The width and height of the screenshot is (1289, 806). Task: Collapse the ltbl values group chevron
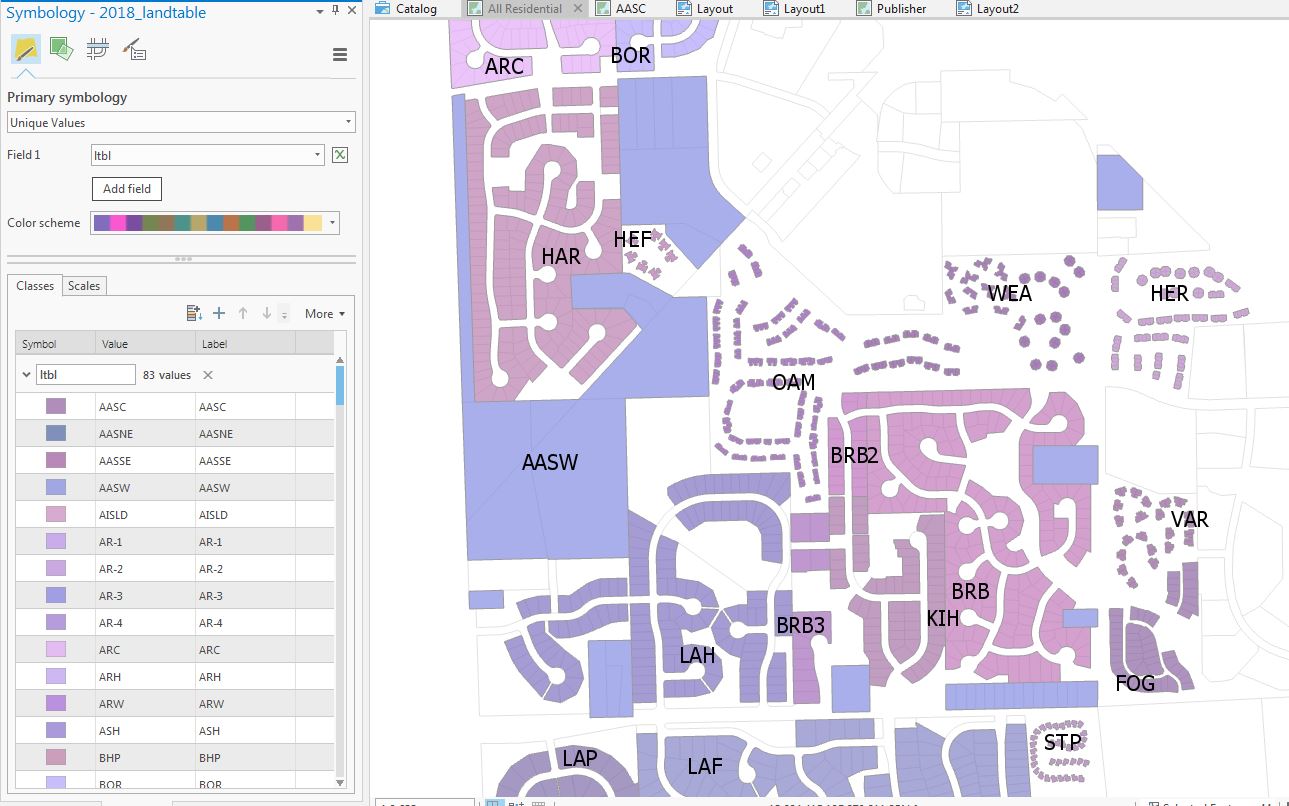26,375
